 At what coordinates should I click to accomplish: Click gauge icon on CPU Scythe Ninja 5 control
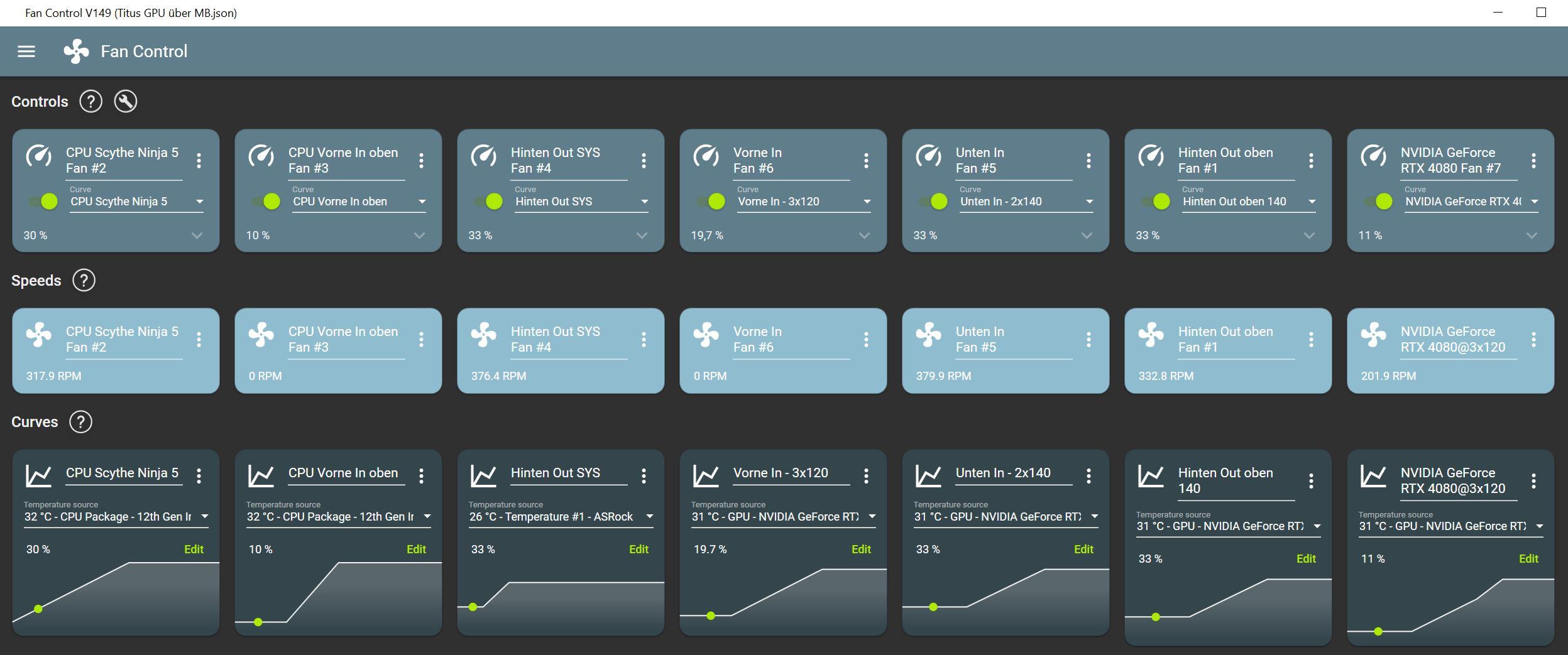39,156
